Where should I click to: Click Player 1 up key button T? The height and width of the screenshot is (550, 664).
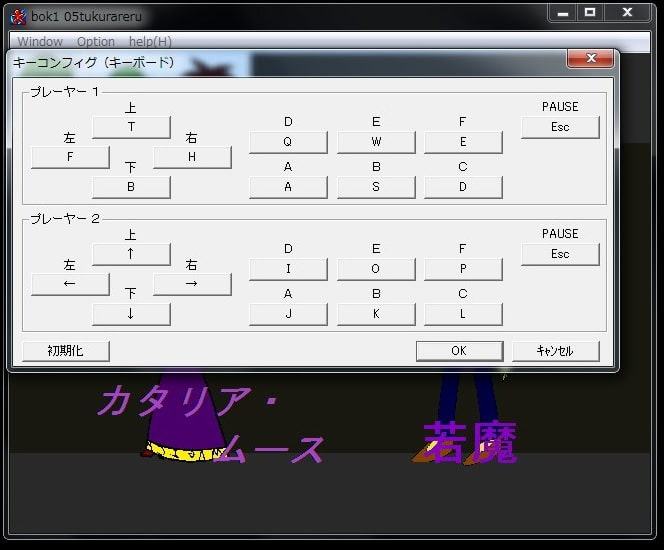tap(131, 127)
